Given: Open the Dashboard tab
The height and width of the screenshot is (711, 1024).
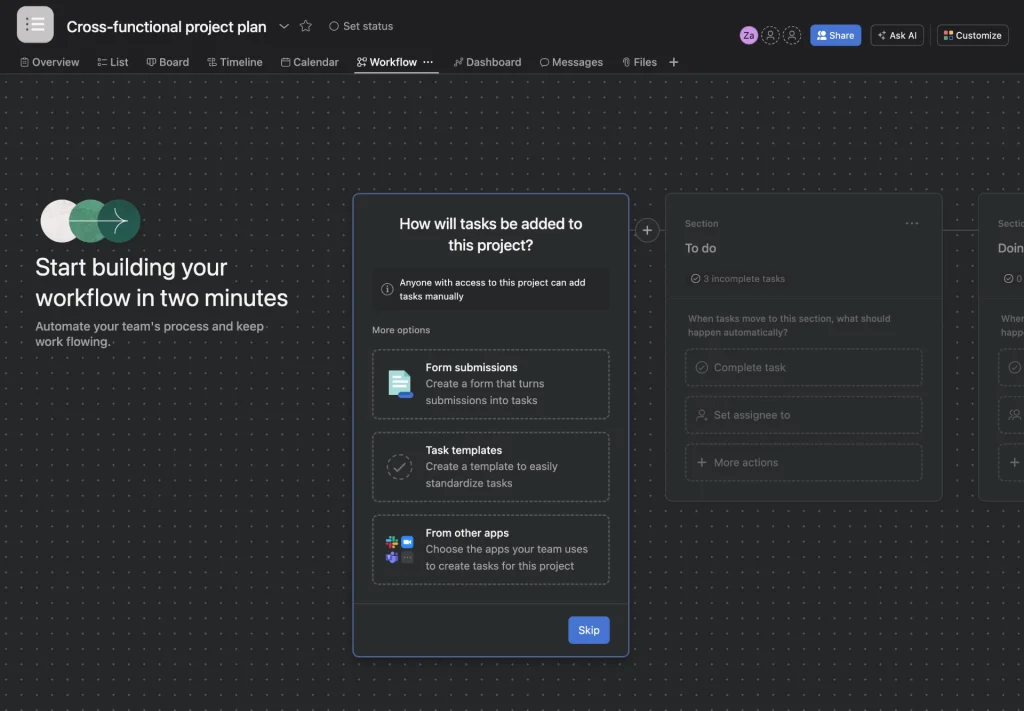Looking at the screenshot, I should (487, 62).
